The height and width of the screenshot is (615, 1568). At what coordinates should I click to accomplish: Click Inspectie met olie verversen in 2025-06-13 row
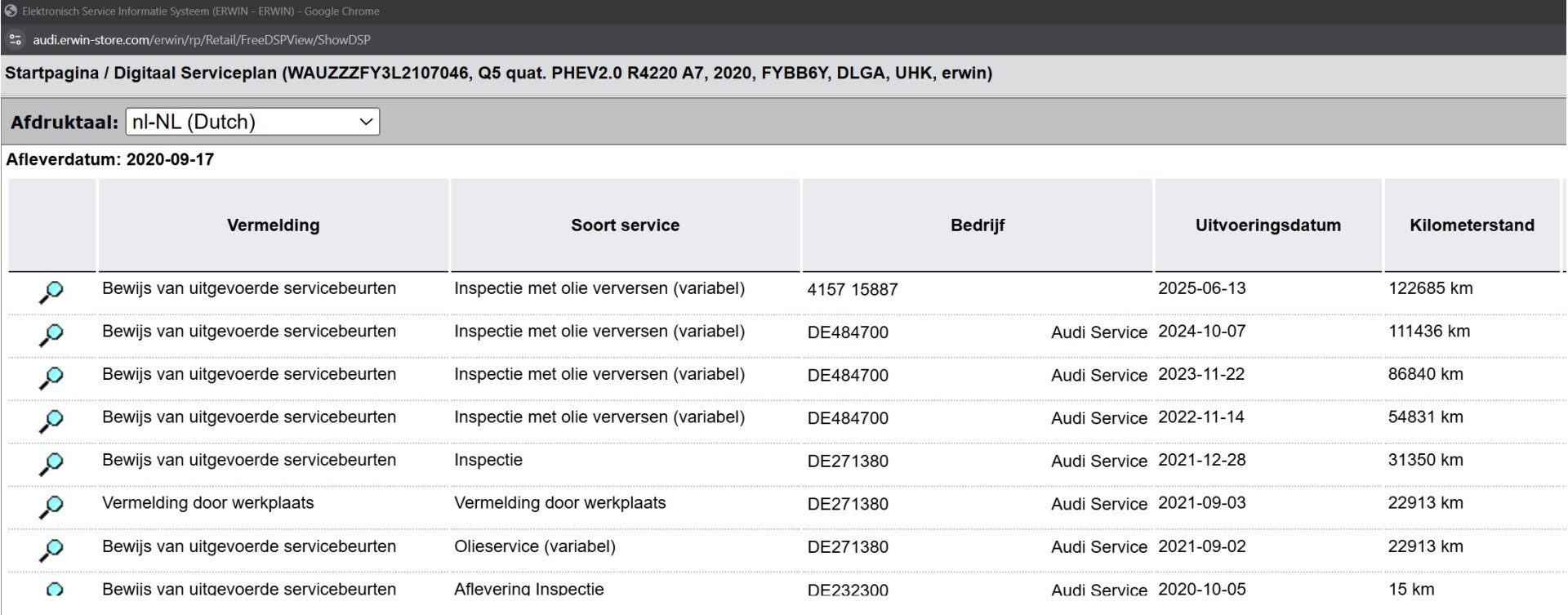599,288
